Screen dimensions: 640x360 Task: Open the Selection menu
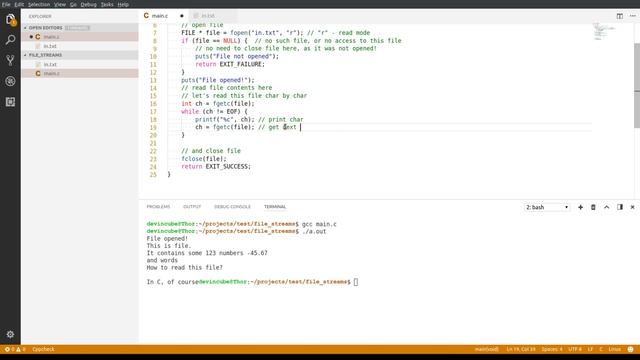click(x=39, y=4)
